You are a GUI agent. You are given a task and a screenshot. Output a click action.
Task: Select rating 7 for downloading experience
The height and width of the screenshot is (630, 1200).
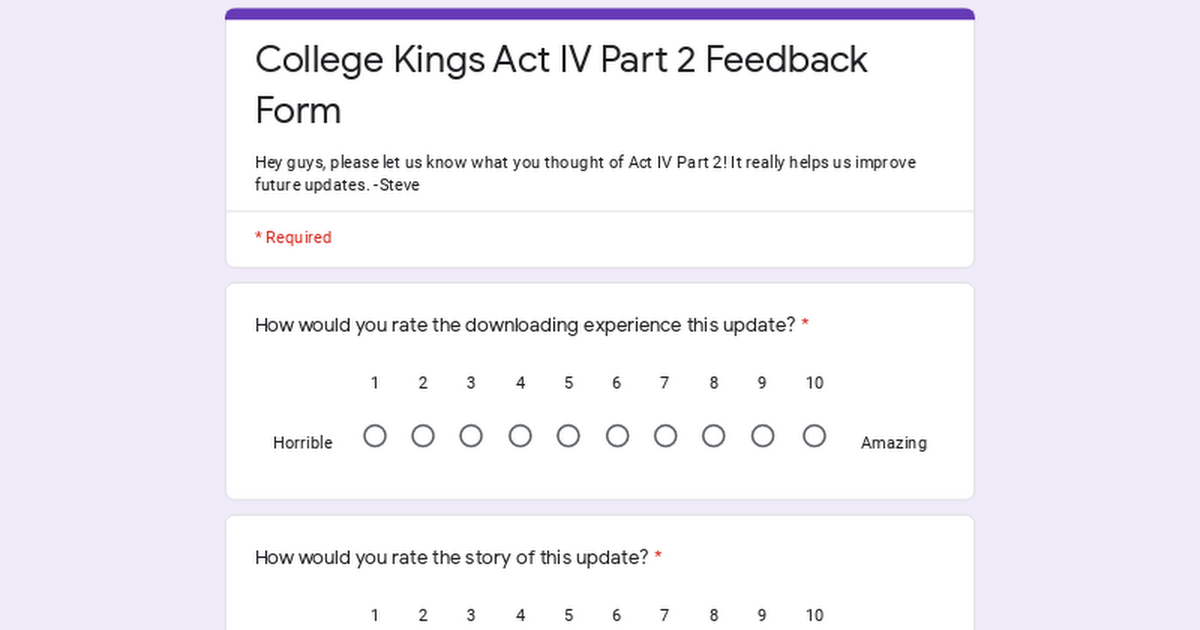point(665,436)
